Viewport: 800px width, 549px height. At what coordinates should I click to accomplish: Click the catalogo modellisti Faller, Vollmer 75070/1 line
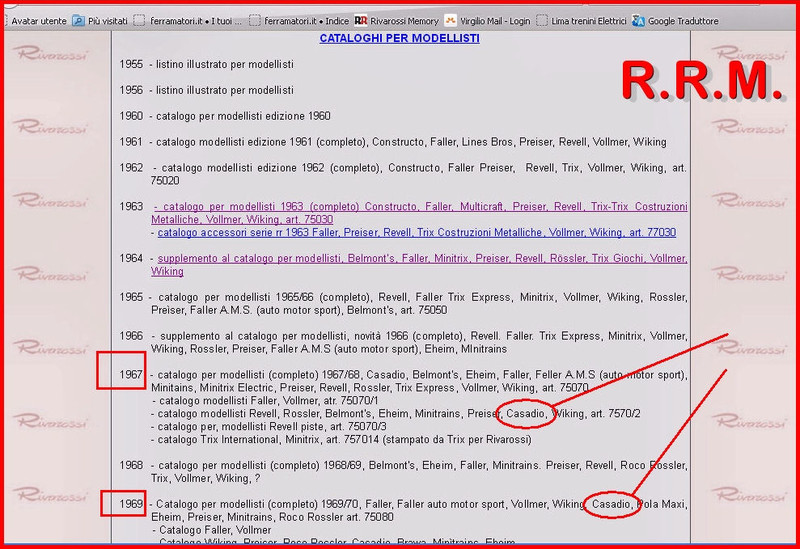tap(265, 401)
